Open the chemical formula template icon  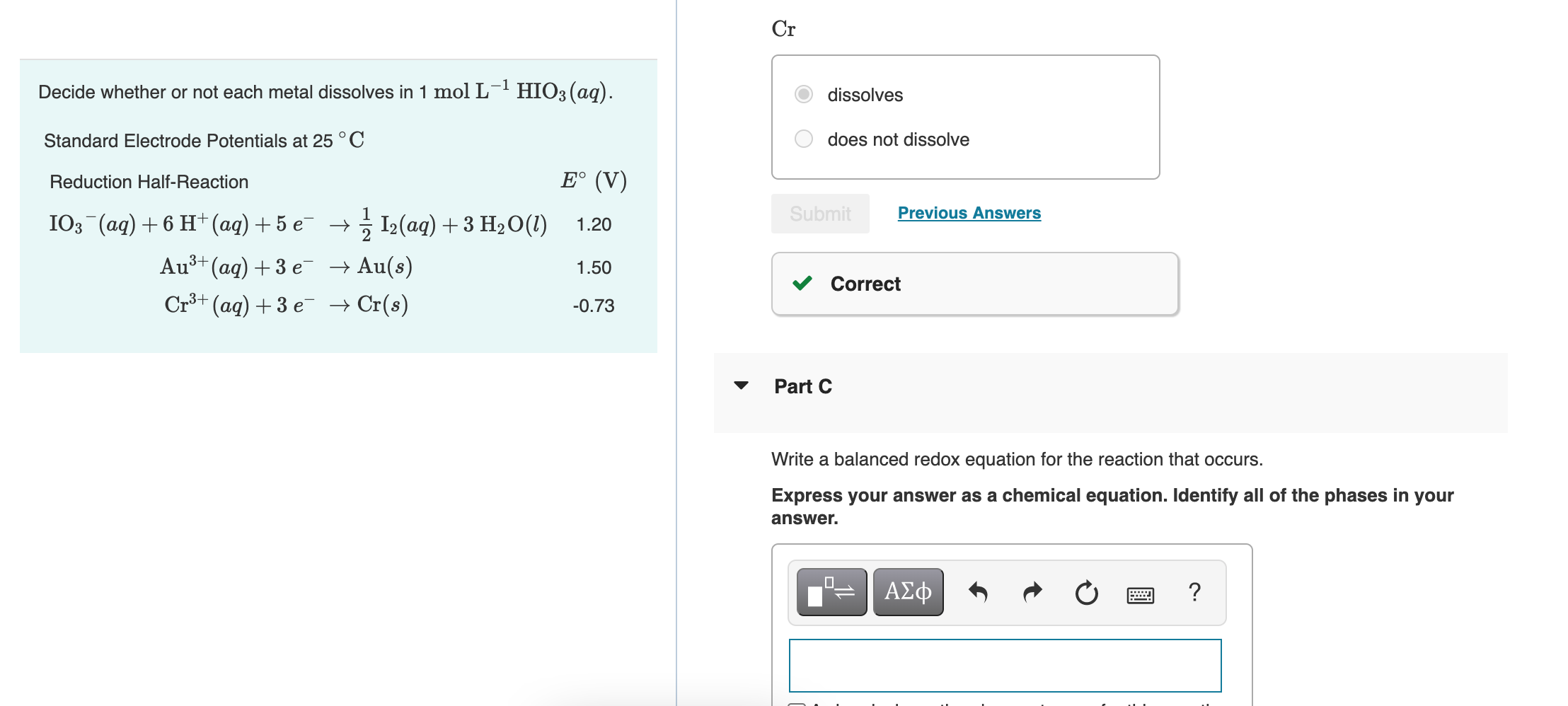(x=831, y=592)
